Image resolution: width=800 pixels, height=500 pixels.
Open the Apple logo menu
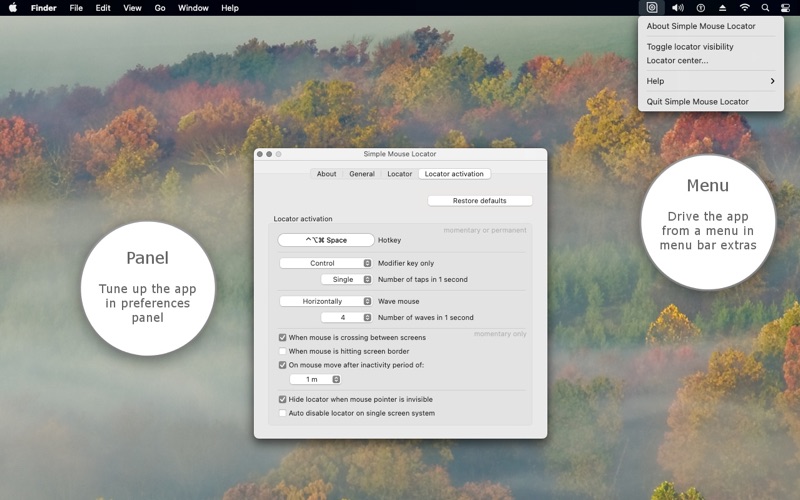point(13,8)
